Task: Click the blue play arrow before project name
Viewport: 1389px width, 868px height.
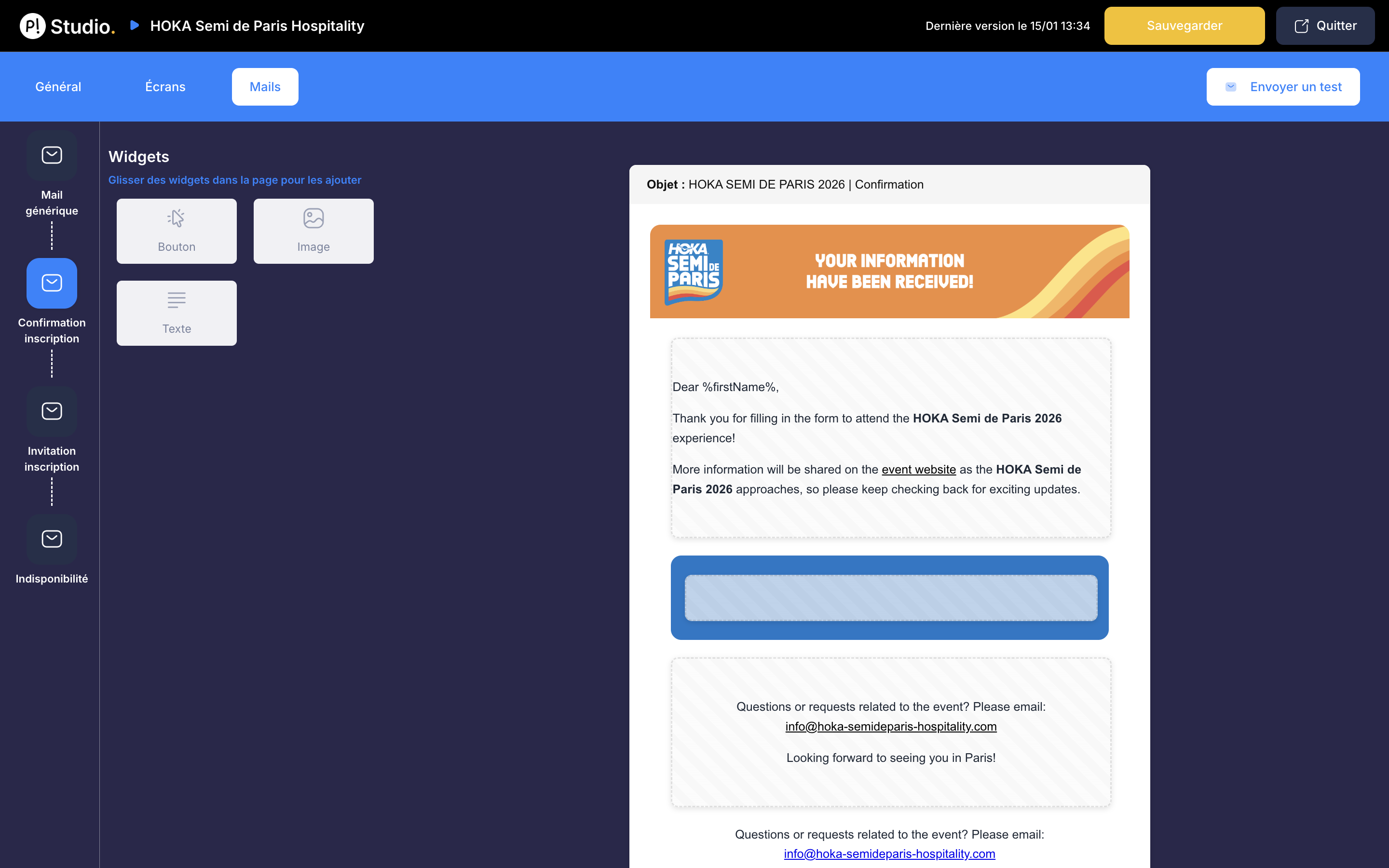Action: tap(134, 25)
